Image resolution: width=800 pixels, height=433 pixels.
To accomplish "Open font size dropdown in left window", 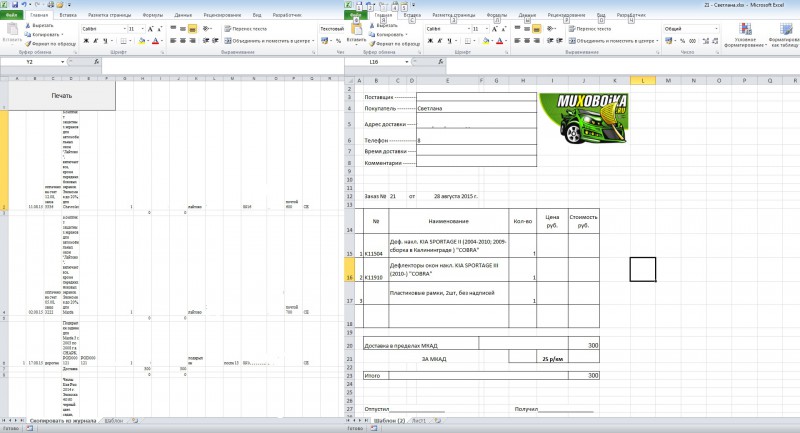I will point(142,29).
